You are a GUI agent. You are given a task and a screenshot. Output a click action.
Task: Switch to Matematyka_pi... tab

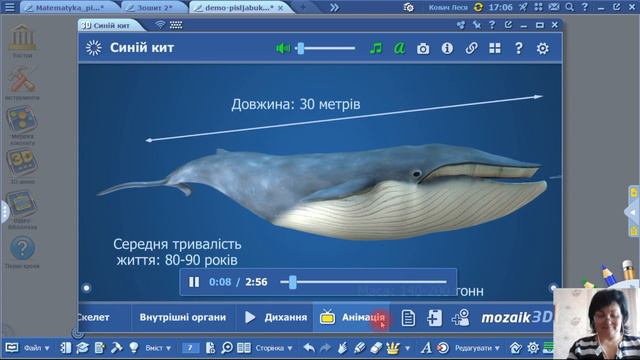coord(69,8)
